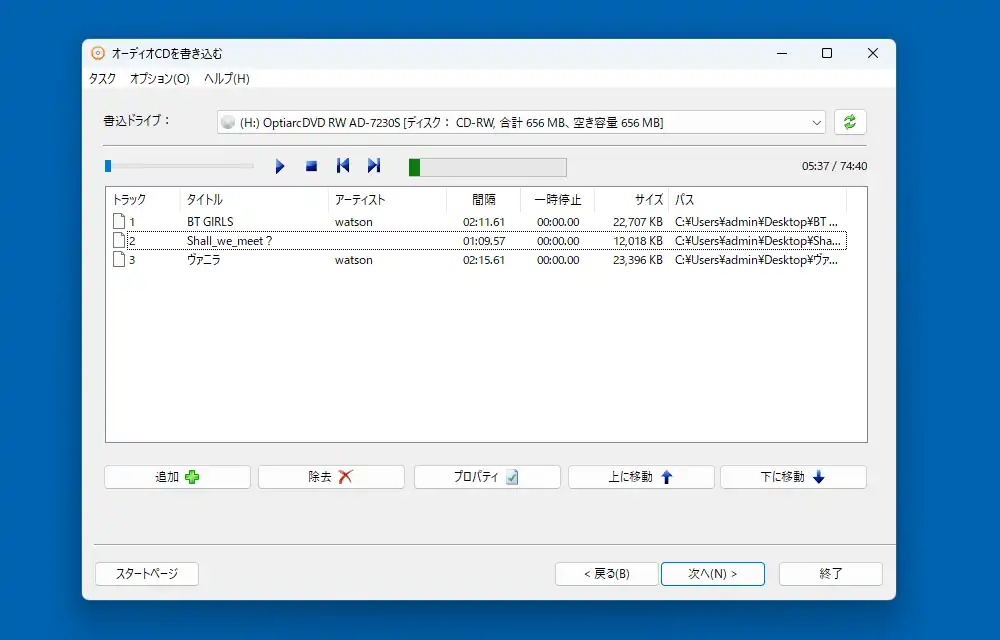1000x640 pixels.
Task: Click file icon of track 3 ヴァニラ
Action: tap(119, 260)
